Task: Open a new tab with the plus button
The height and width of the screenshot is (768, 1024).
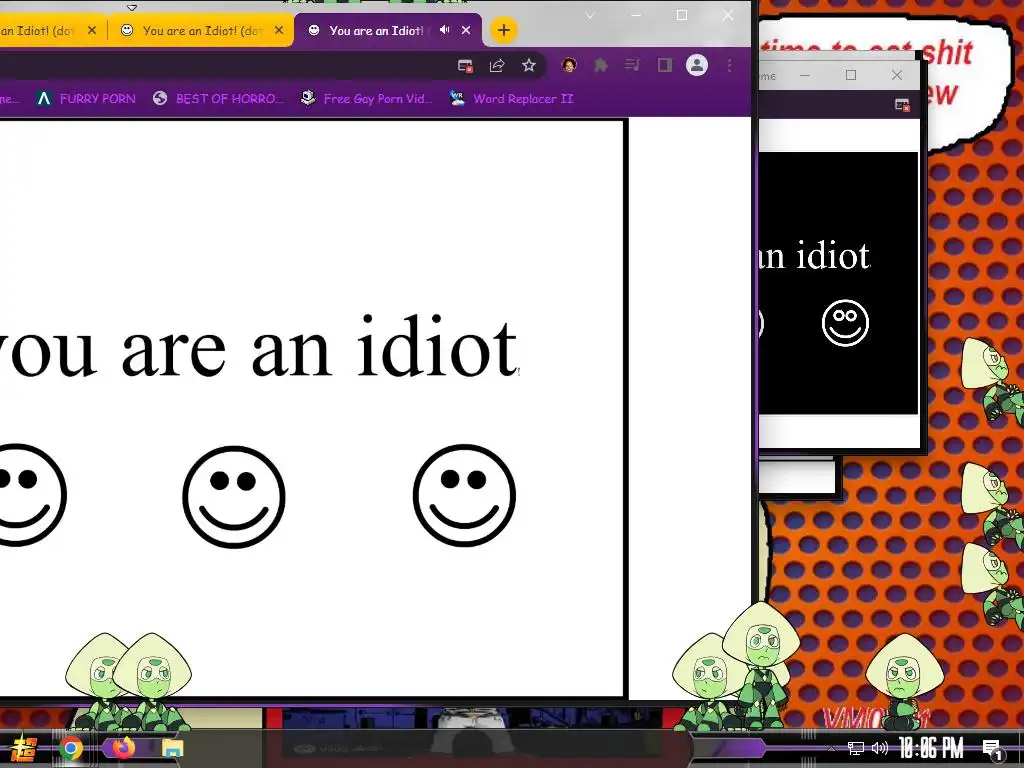Action: [x=504, y=30]
